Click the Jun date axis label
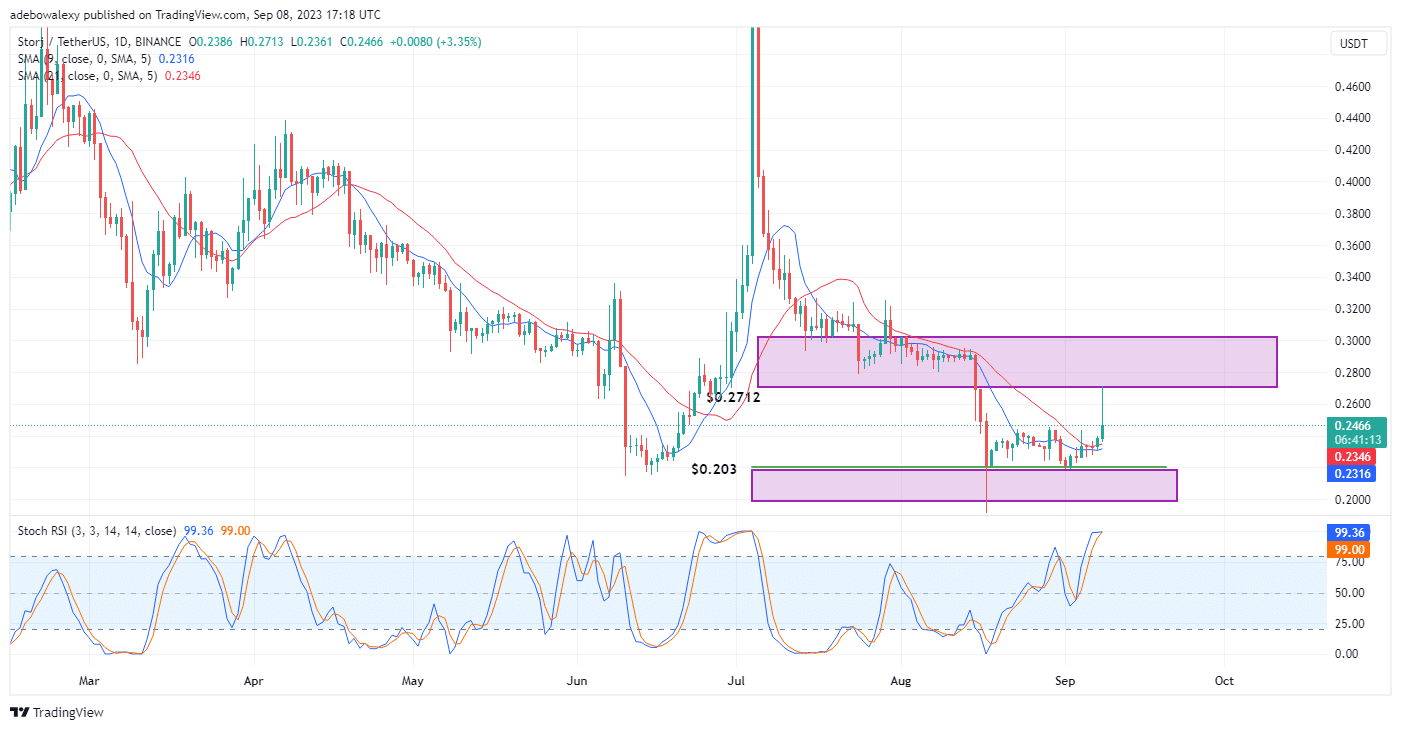This screenshot has height=730, width=1401. coord(576,680)
